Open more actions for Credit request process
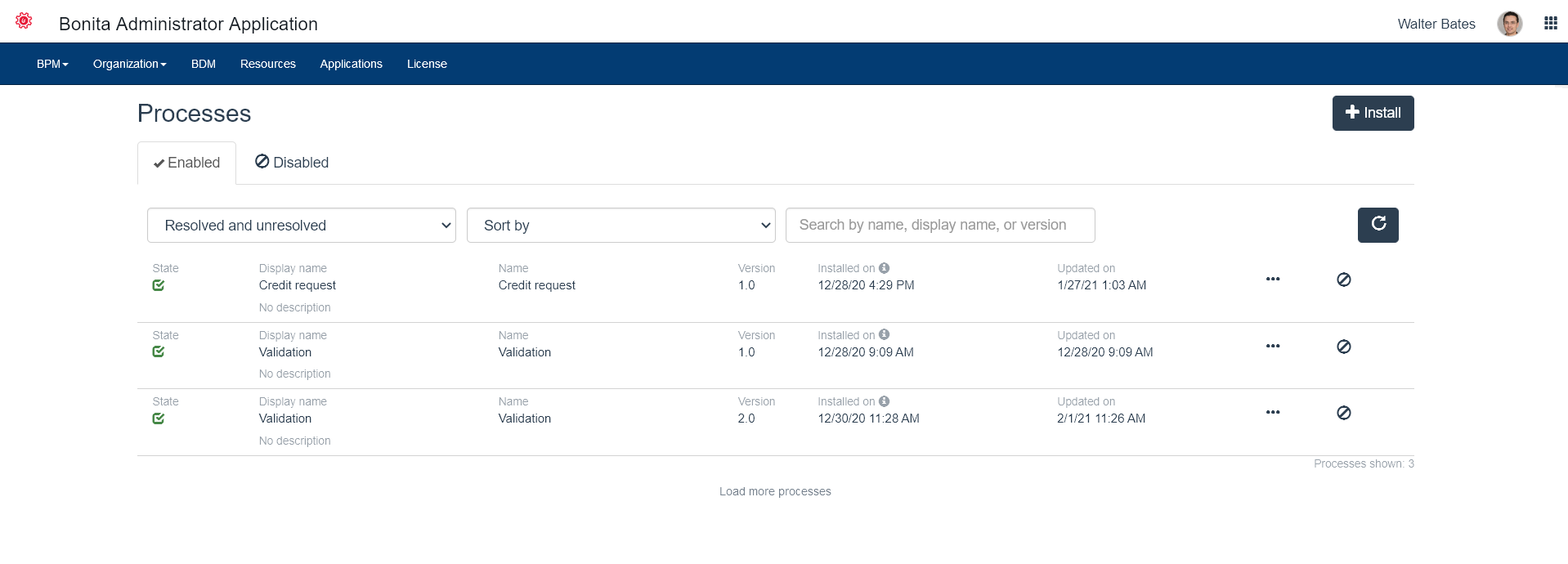Viewport: 1568px width, 564px height. tap(1272, 280)
